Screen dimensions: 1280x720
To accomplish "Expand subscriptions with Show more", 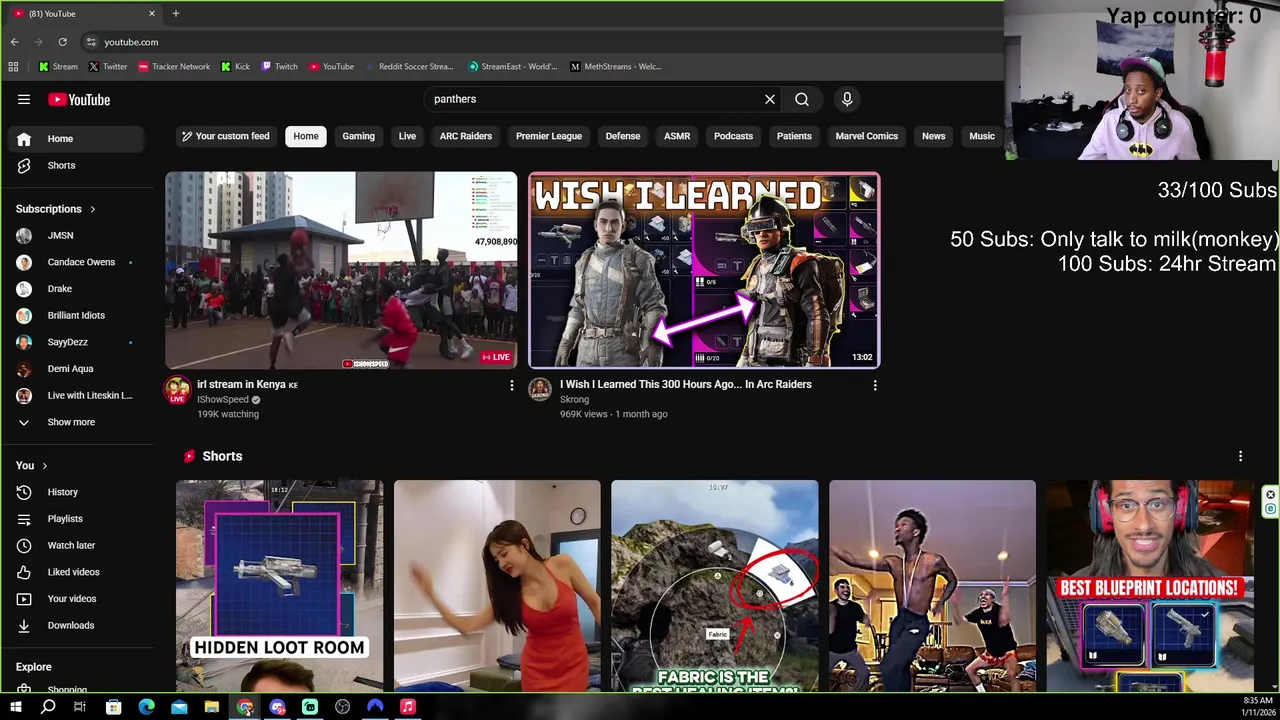I will [x=76, y=422].
